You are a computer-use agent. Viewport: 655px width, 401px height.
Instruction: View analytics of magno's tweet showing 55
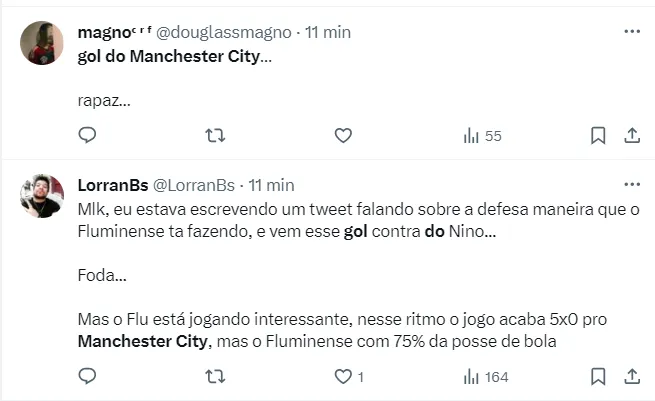[x=482, y=136]
